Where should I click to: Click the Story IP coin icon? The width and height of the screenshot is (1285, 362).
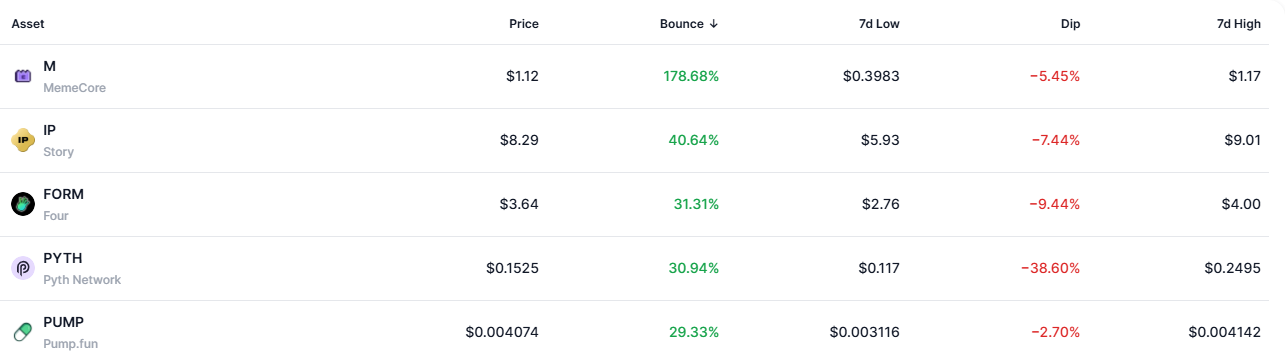(x=23, y=140)
